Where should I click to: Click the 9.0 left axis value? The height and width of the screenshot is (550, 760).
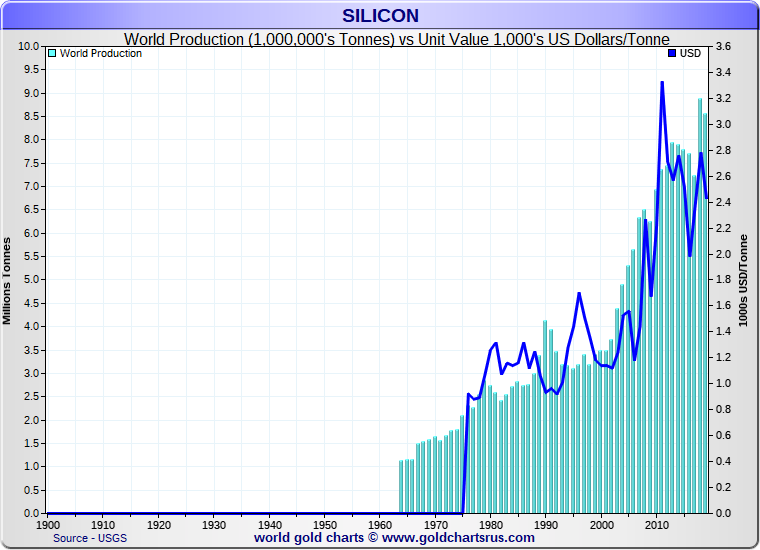pyautogui.click(x=32, y=93)
